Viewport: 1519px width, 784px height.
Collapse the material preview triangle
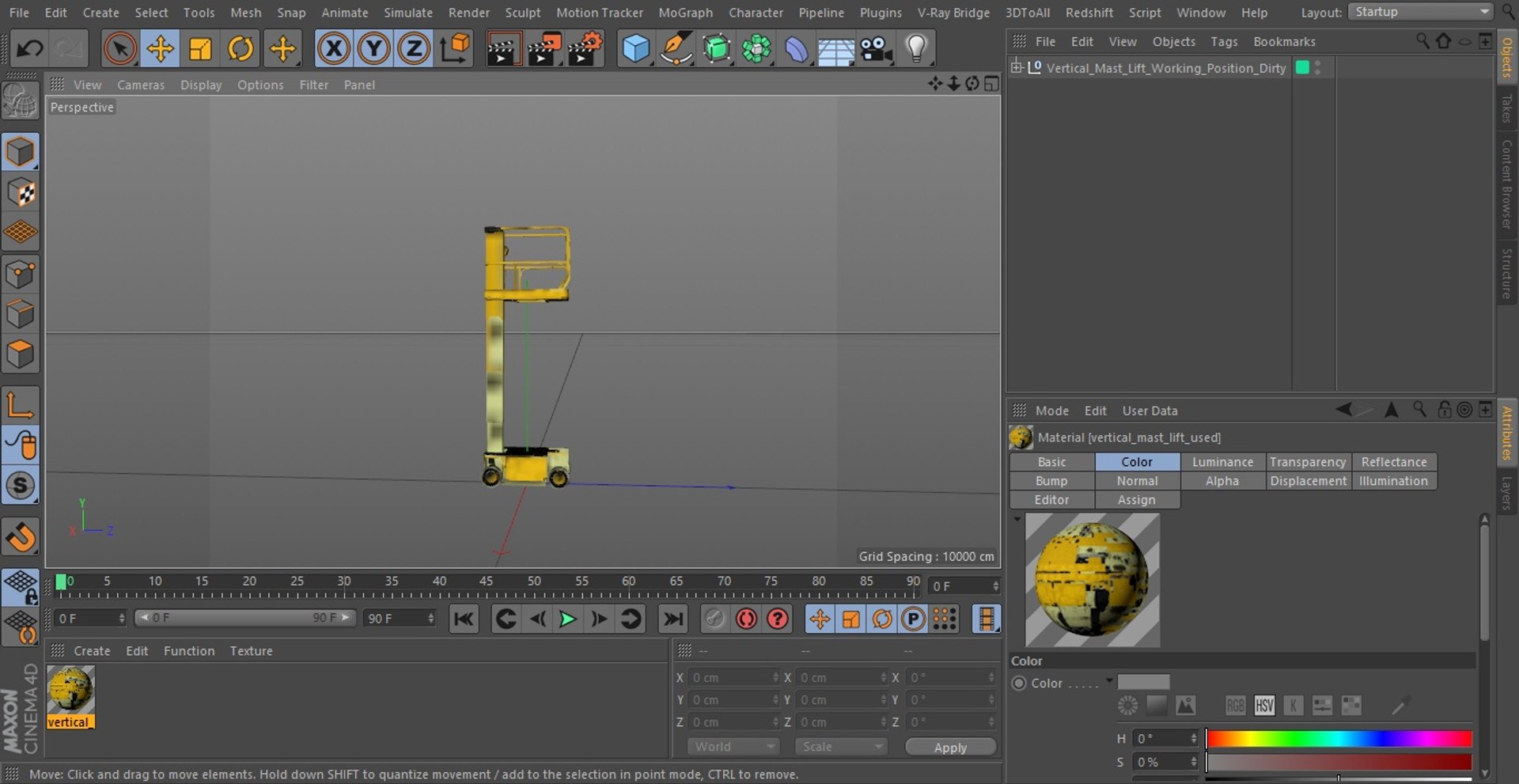click(x=1017, y=520)
